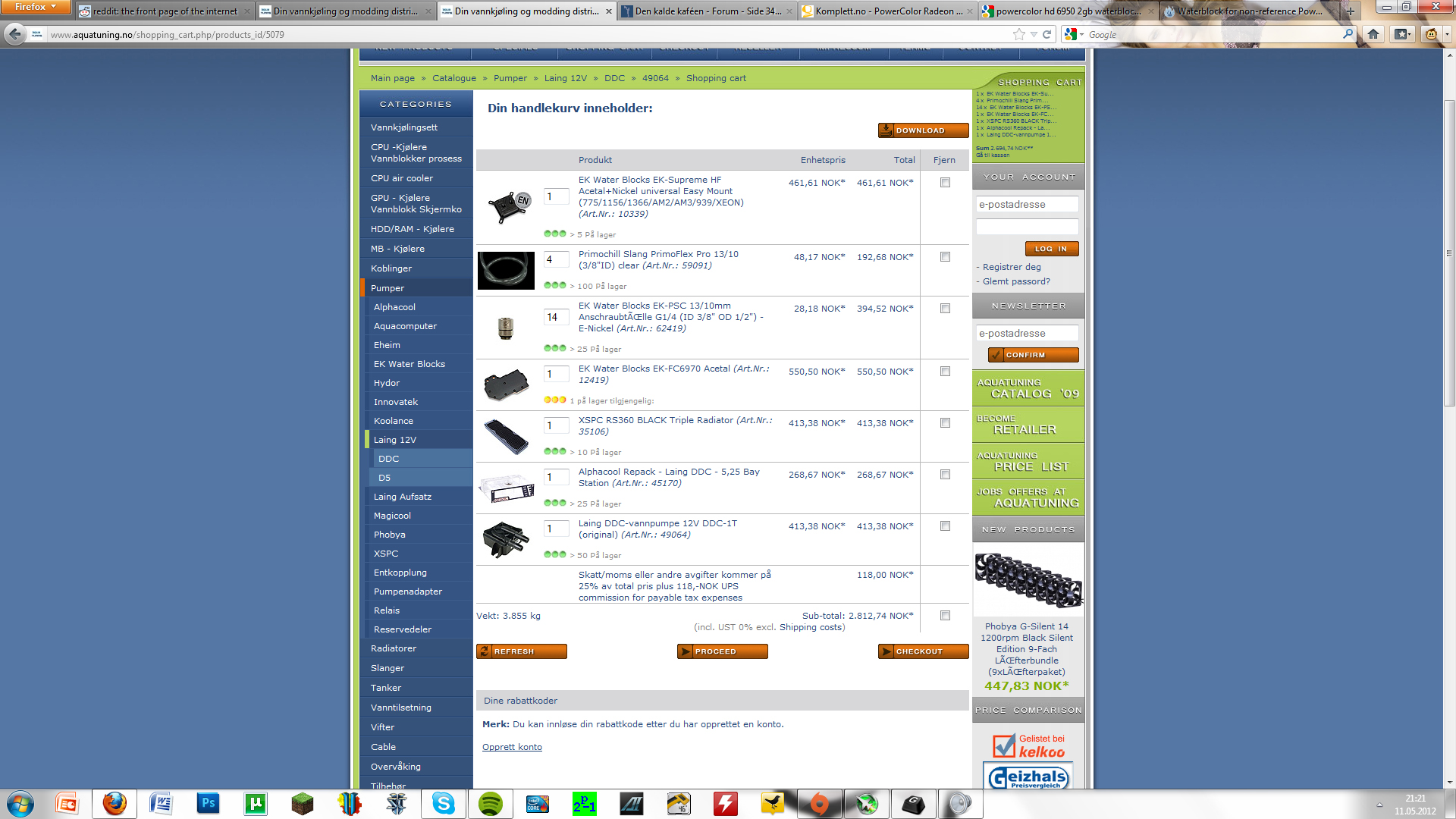The image size is (1456, 819).
Task: Open Catalogue breadcrumb link
Action: coord(454,78)
